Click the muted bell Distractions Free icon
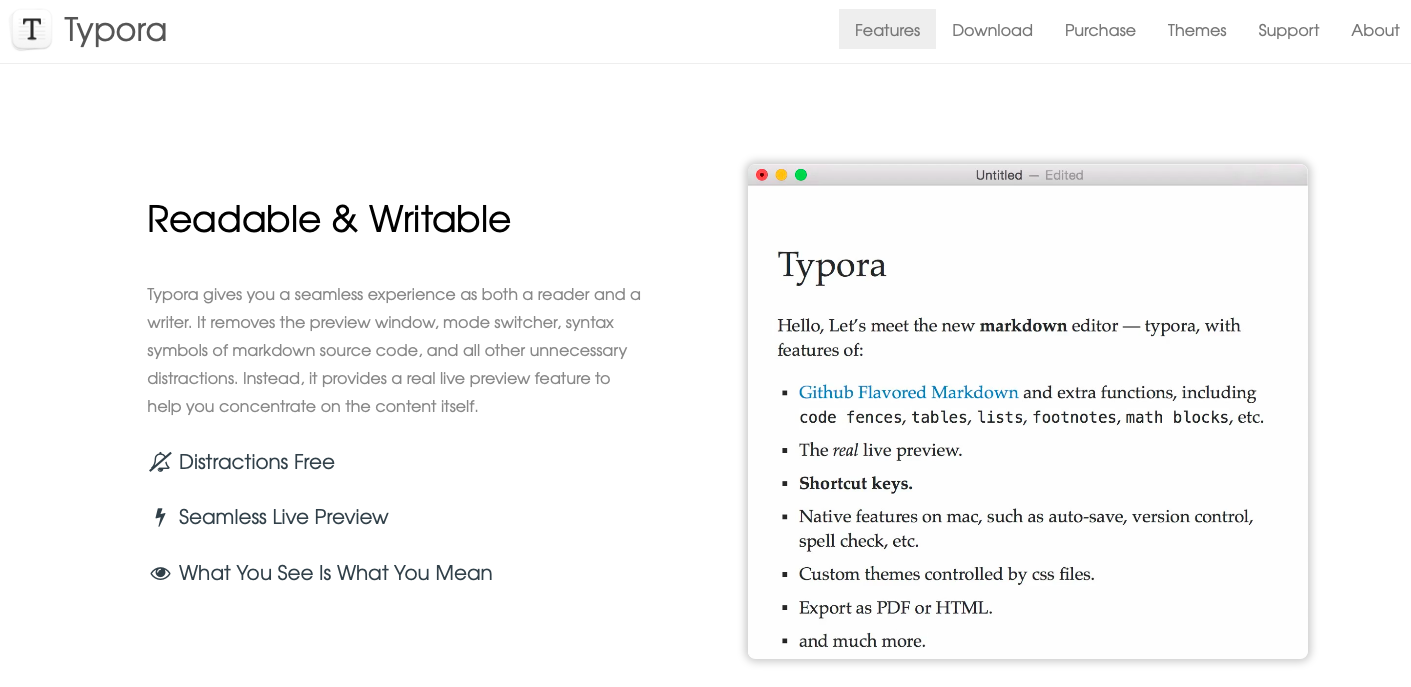1411x687 pixels. pos(159,462)
